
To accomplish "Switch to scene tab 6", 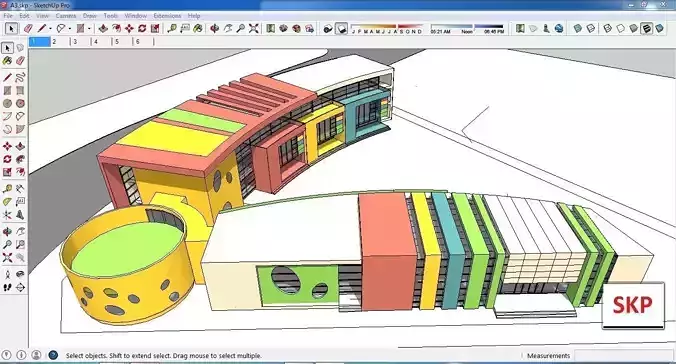I will click(143, 42).
